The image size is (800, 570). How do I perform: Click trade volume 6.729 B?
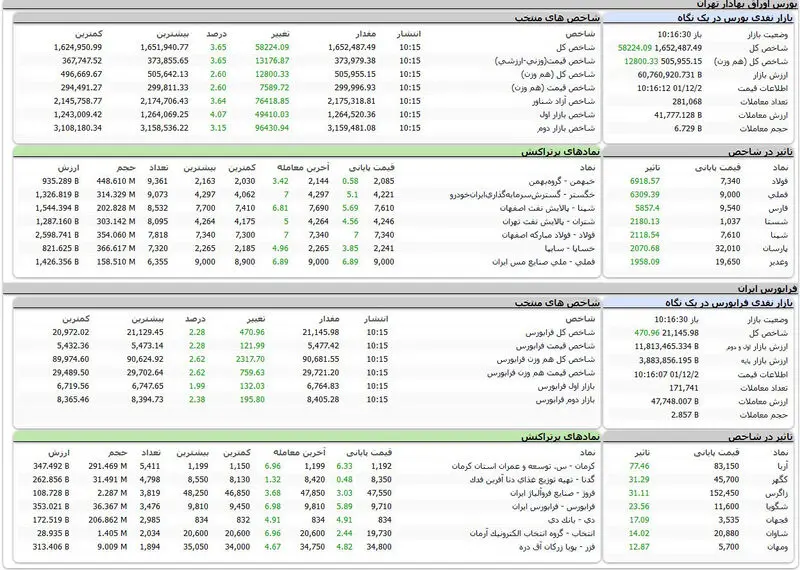click(688, 129)
